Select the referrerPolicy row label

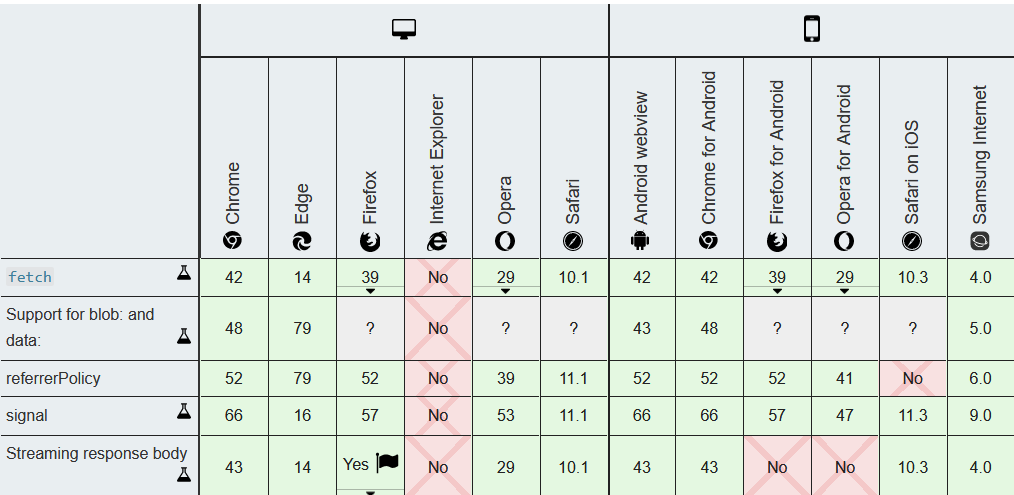click(x=53, y=379)
